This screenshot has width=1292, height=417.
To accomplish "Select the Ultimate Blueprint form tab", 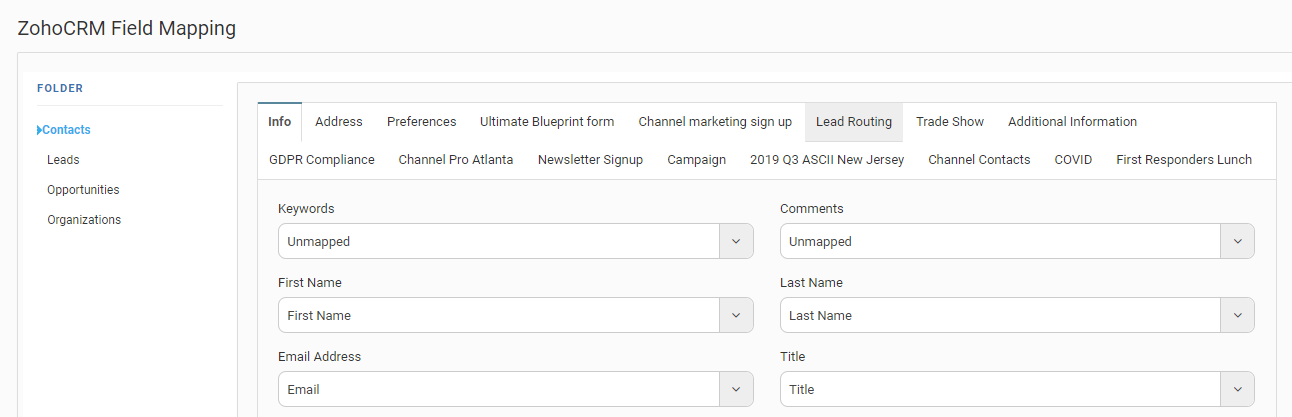I will 547,122.
